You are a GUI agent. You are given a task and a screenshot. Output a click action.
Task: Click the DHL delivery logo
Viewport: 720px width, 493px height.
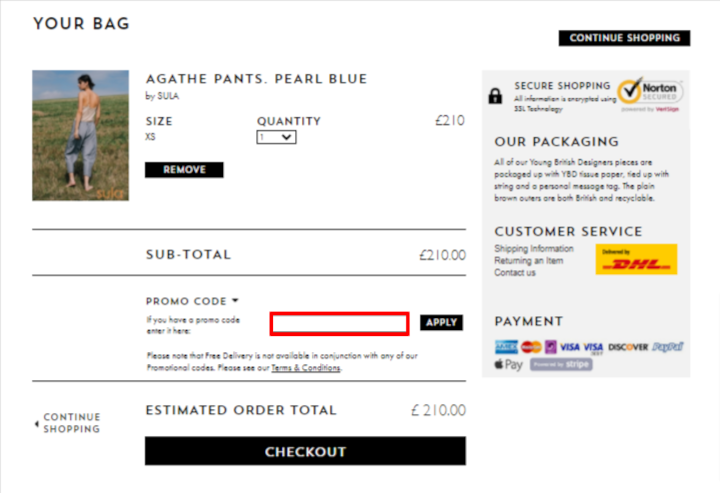click(636, 259)
